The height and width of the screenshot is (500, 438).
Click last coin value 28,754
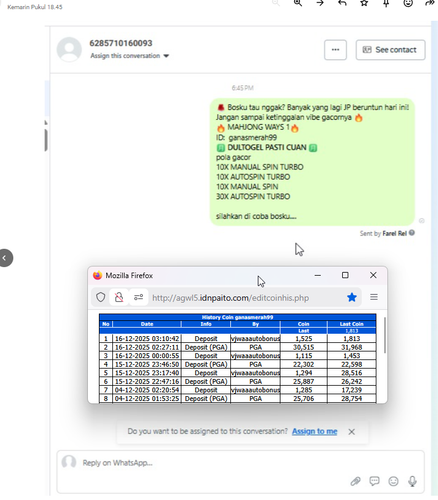(x=351, y=399)
